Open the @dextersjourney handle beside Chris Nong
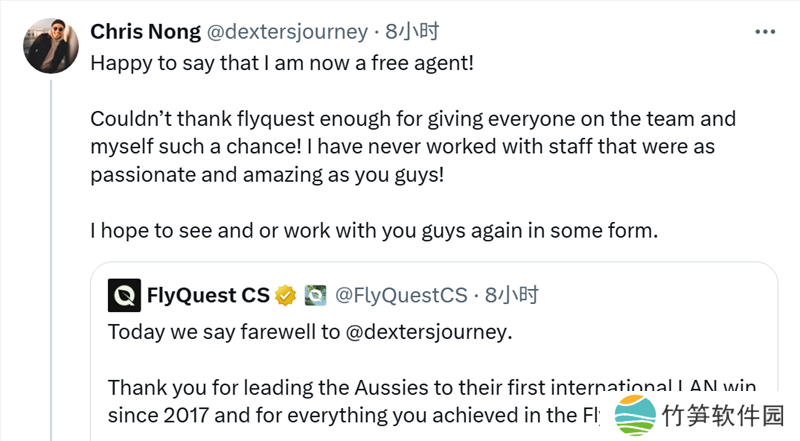This screenshot has height=441, width=800. (x=286, y=32)
